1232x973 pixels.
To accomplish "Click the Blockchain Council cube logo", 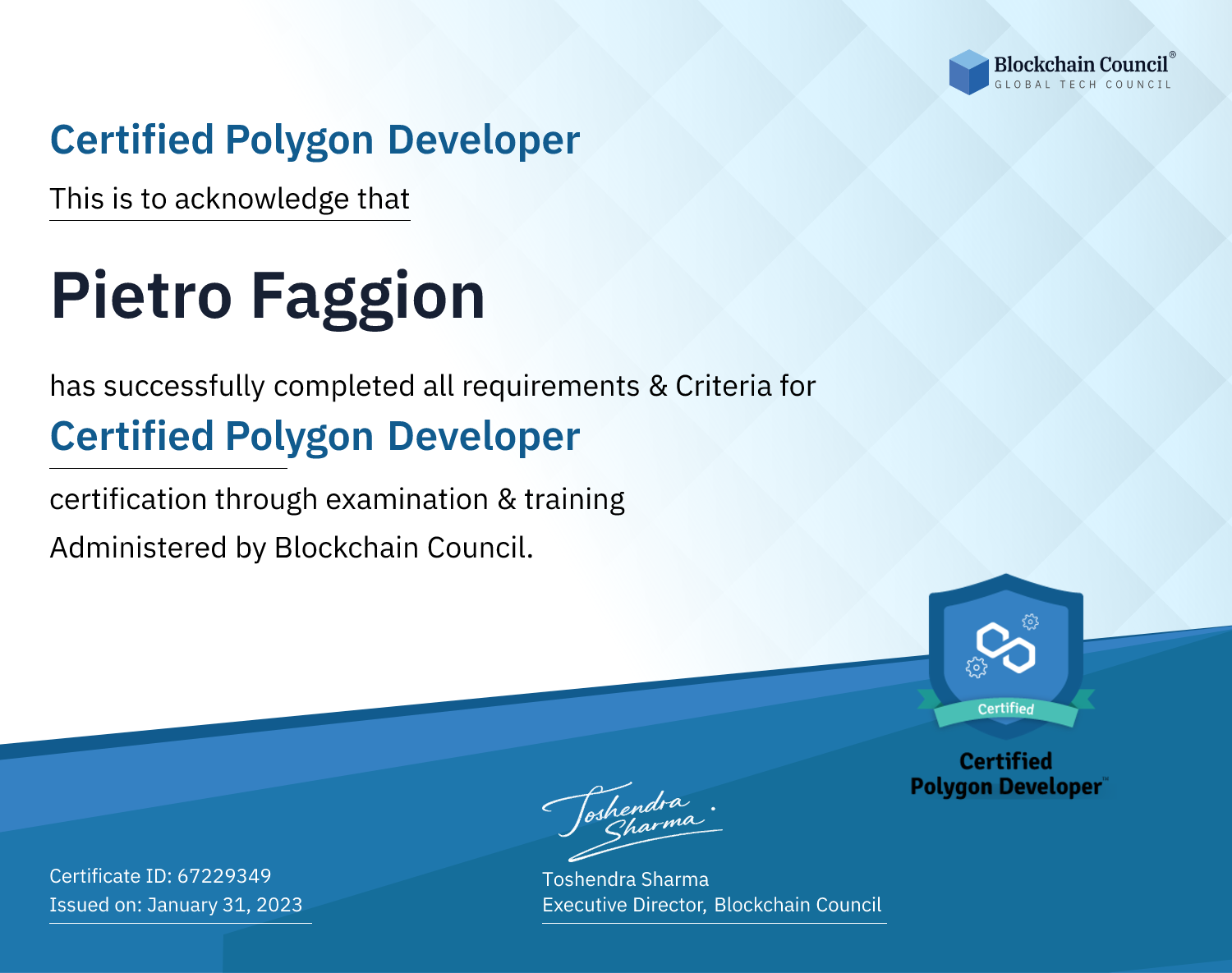I will 969,72.
